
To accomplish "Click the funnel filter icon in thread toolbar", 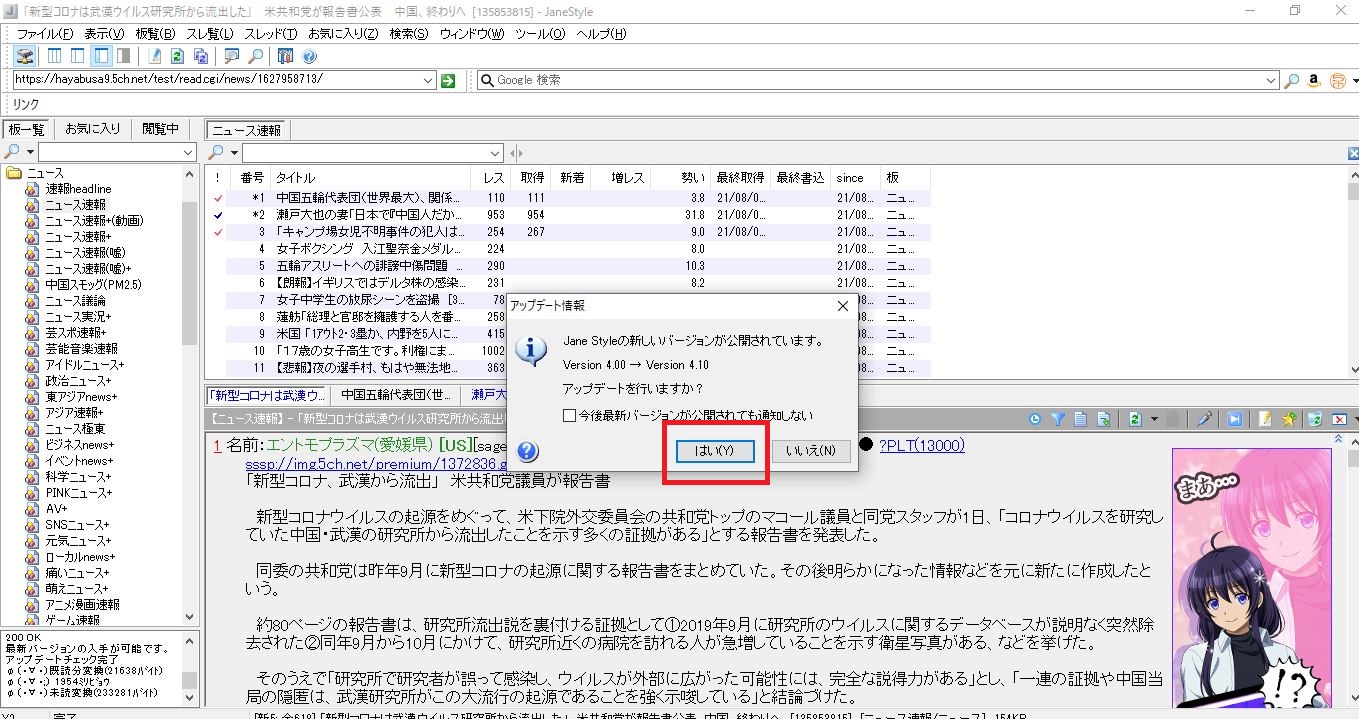I will tap(1057, 419).
